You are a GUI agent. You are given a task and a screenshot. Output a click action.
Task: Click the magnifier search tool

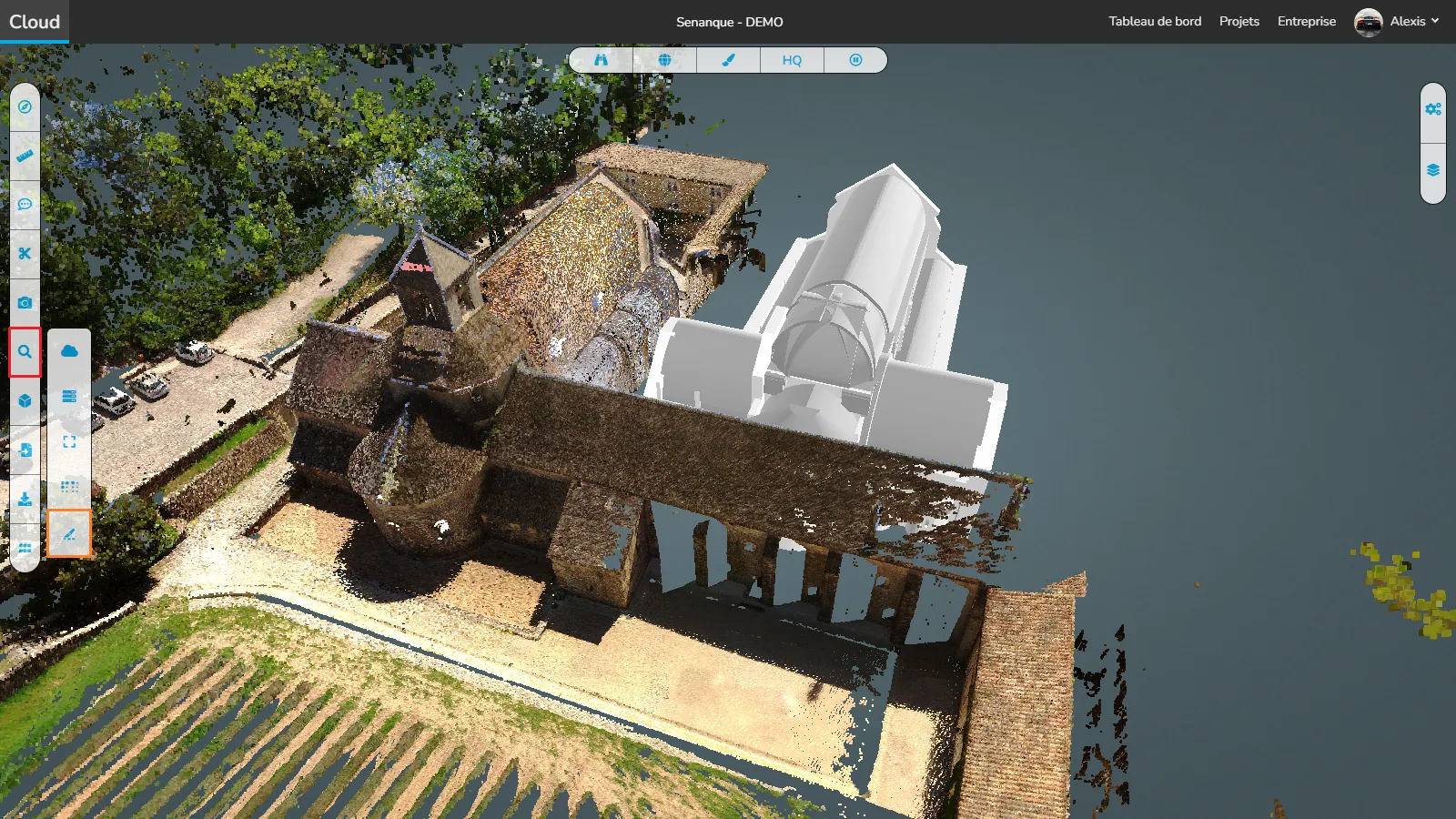point(25,352)
